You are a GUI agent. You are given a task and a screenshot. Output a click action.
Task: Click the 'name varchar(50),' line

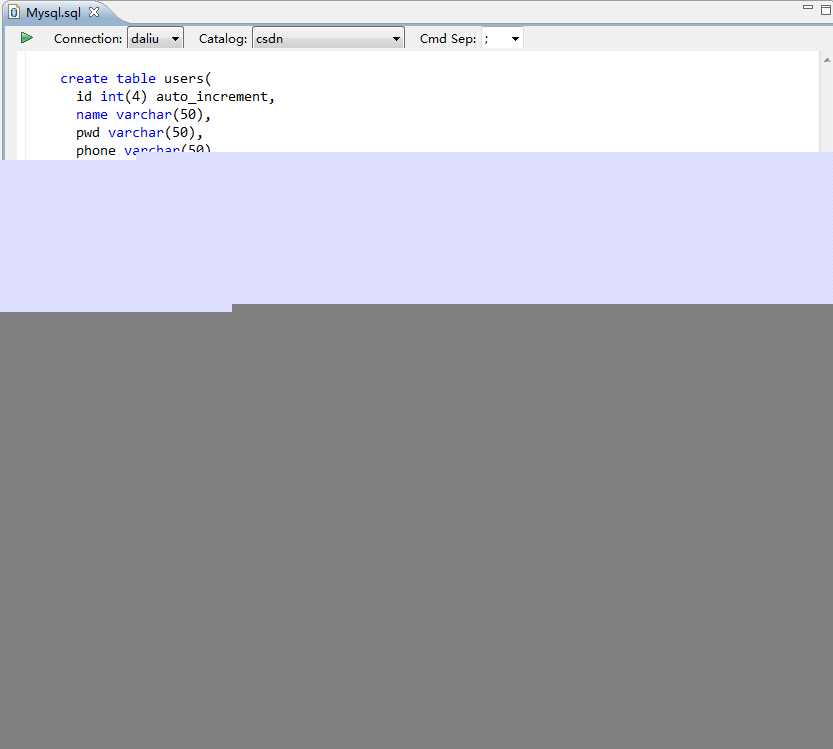coord(143,115)
